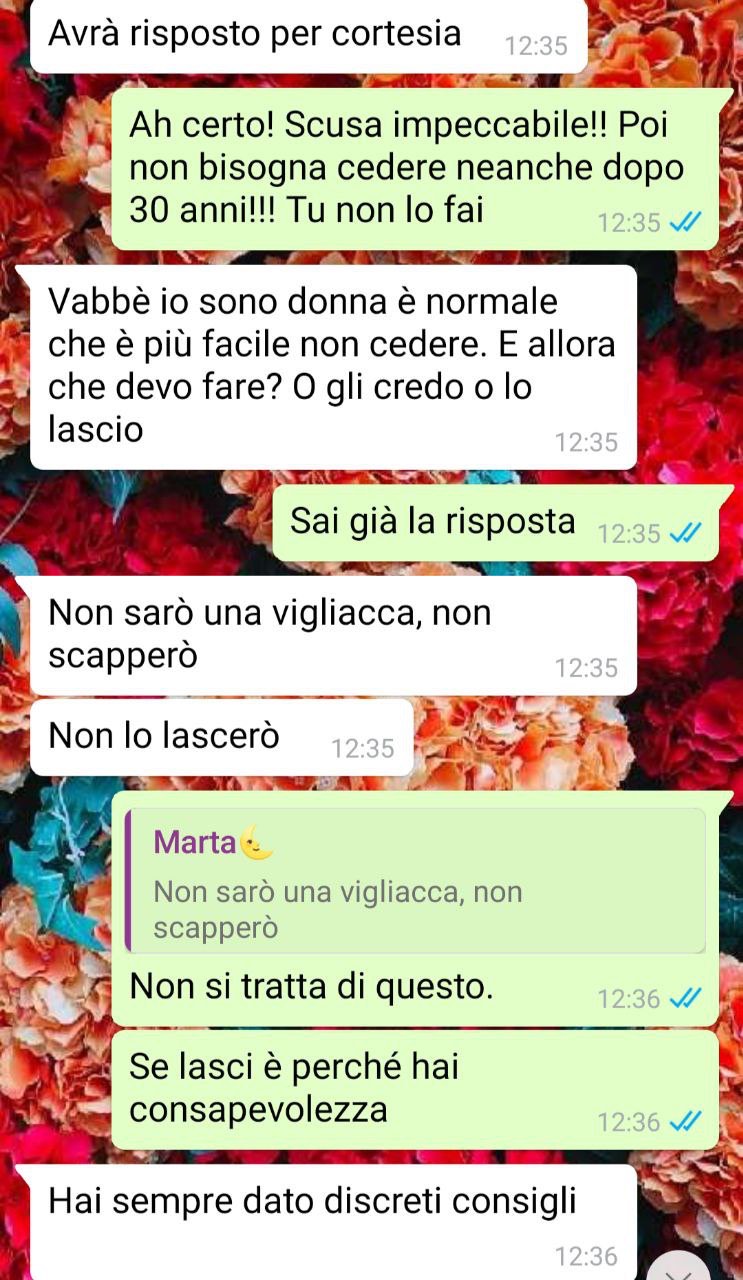Screen dimensions: 743x1280
Task: Select the "Ah certo! Scusa impeccabile!!" message
Action: click(415, 169)
